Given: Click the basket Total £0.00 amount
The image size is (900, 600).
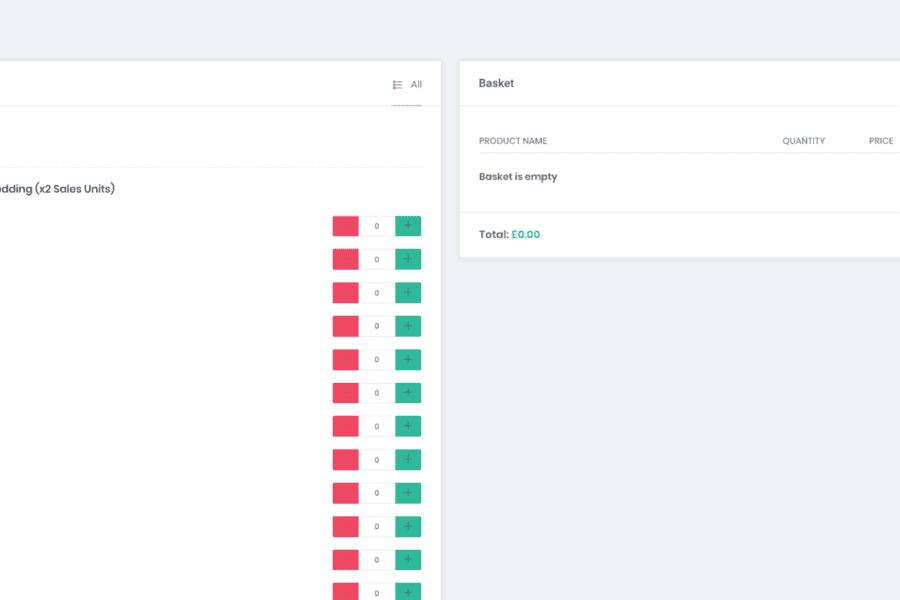Looking at the screenshot, I should pos(525,234).
